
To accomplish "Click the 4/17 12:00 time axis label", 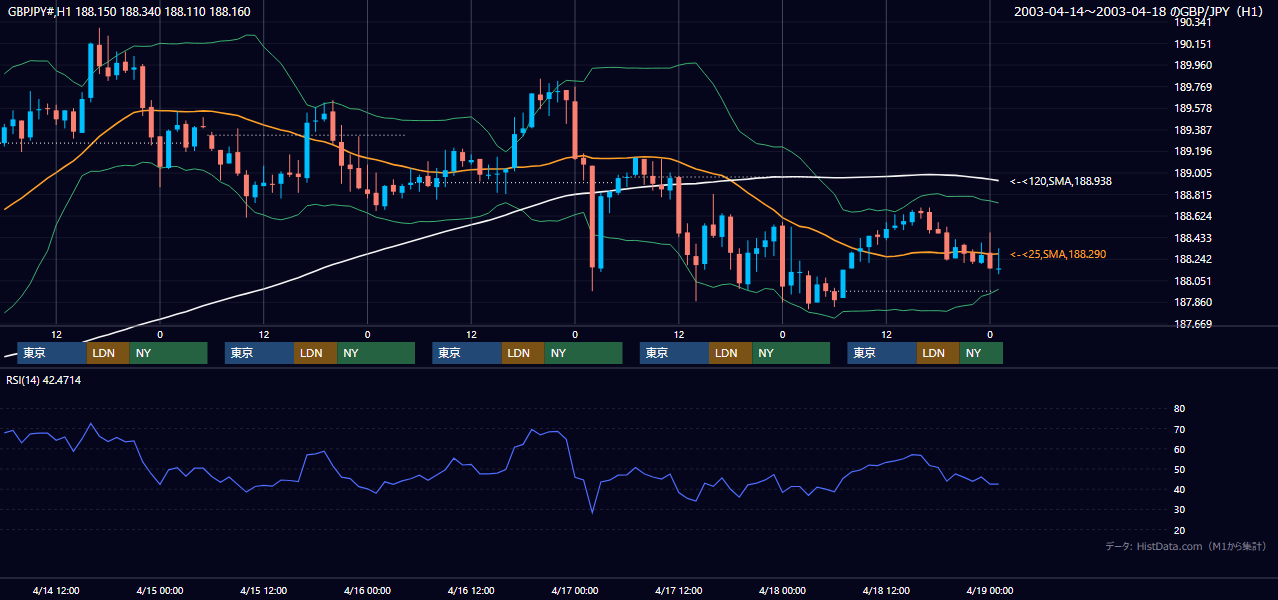I will point(679,590).
